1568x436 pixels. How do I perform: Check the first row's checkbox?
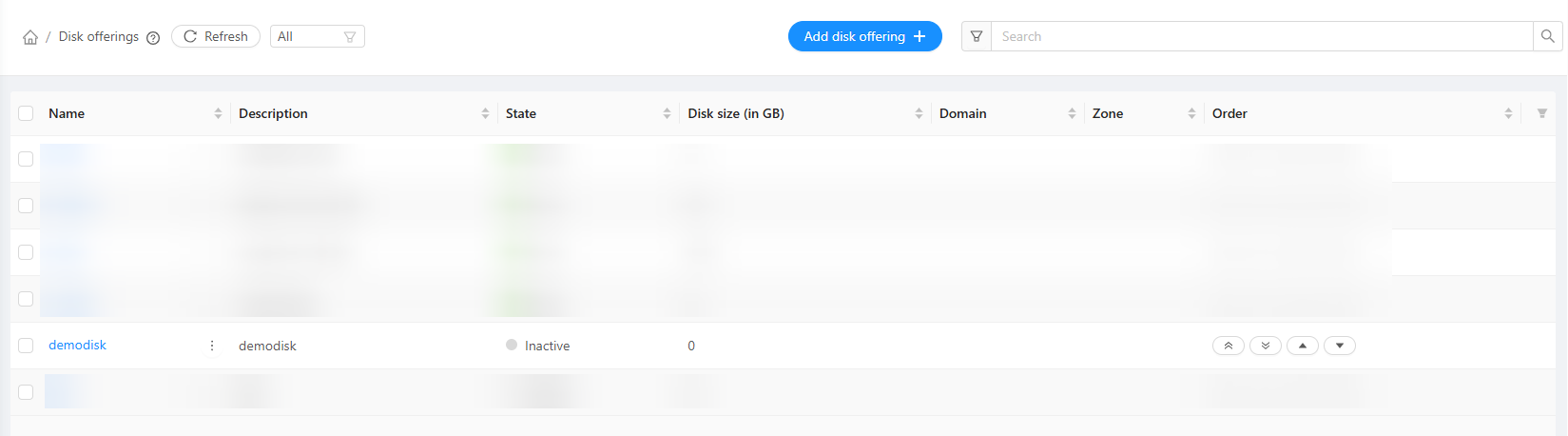(26, 159)
